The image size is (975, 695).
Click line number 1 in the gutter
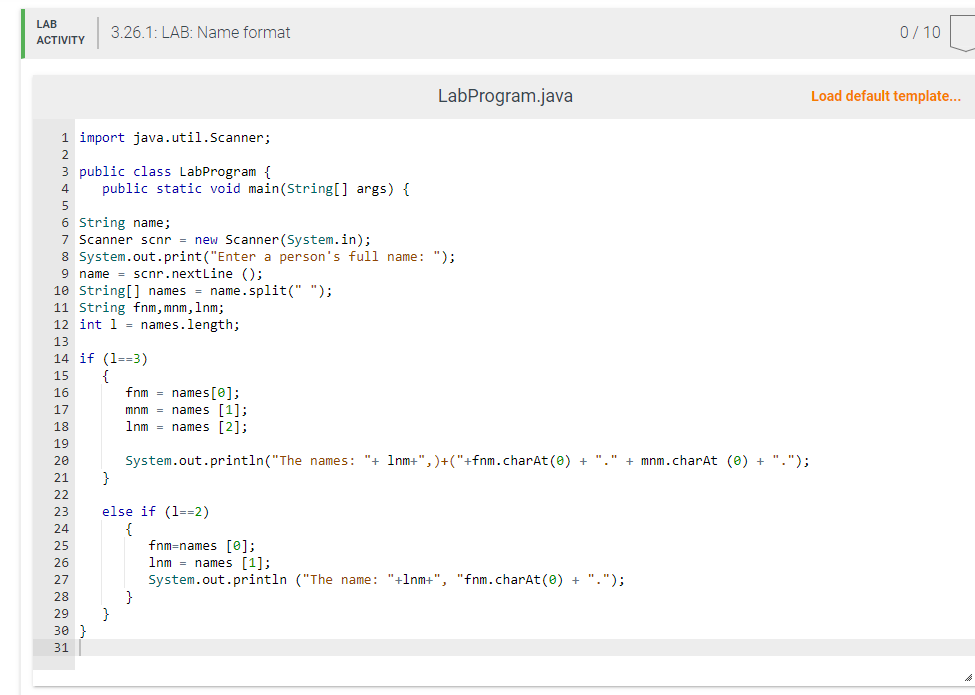[x=64, y=137]
